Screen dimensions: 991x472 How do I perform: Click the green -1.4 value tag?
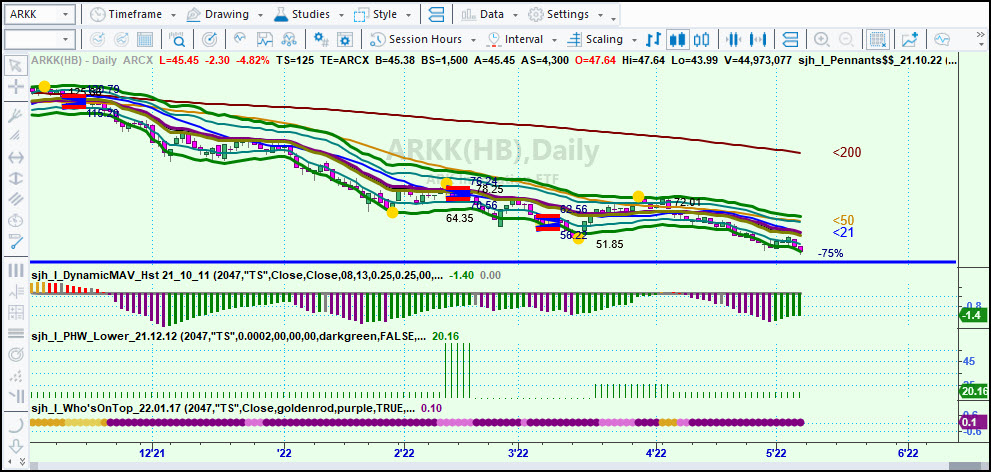pos(973,315)
